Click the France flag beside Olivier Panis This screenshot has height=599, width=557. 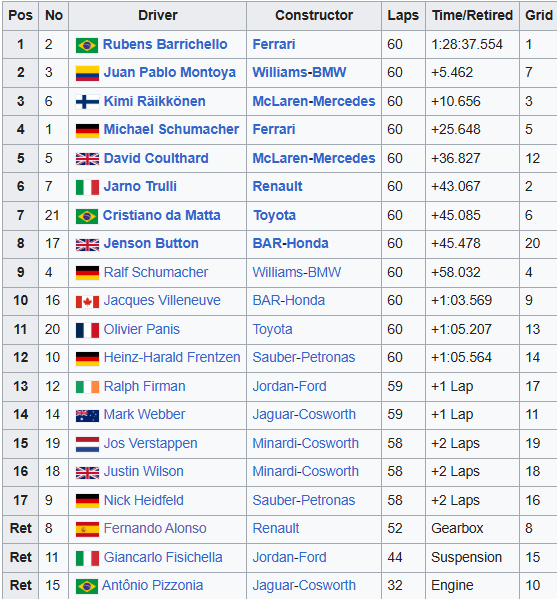coord(87,330)
